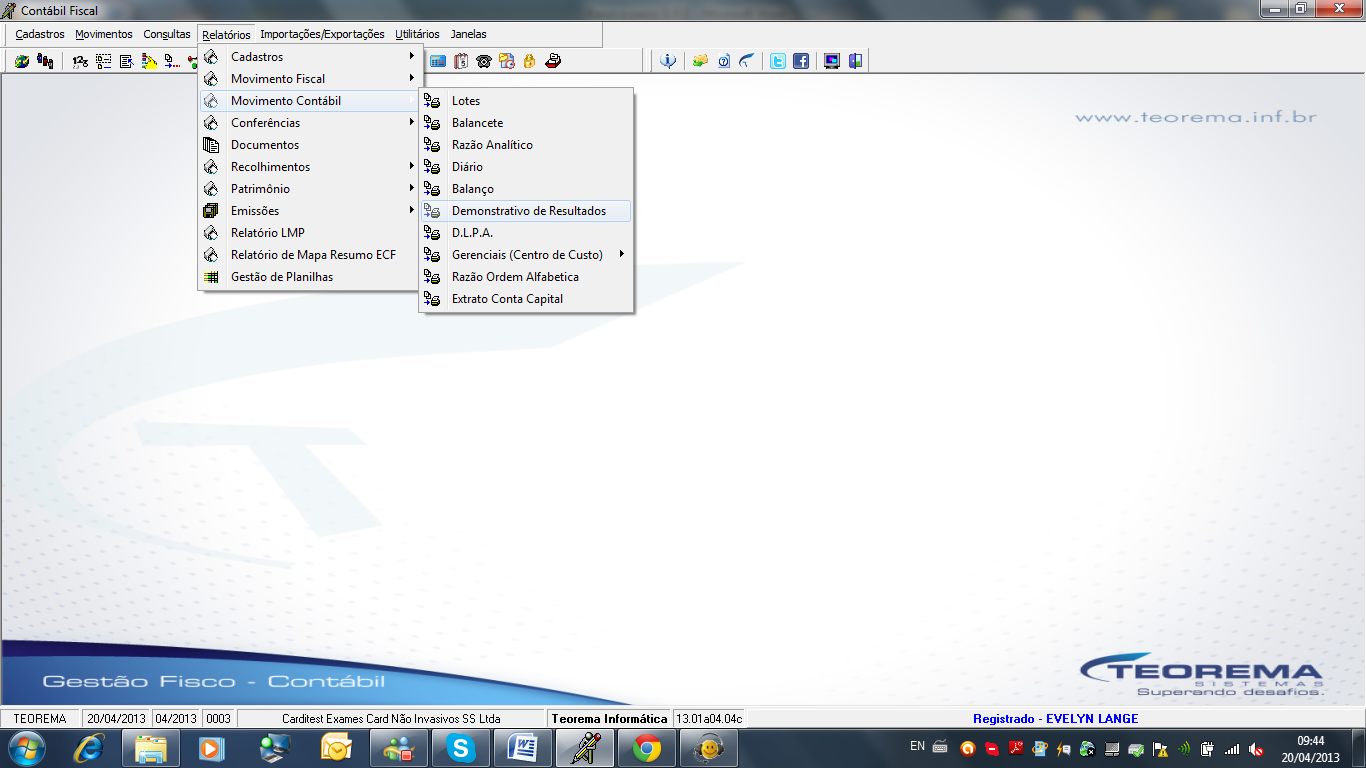This screenshot has height=768, width=1366.
Task: Click the telephone icon in the toolbar
Action: point(484,61)
